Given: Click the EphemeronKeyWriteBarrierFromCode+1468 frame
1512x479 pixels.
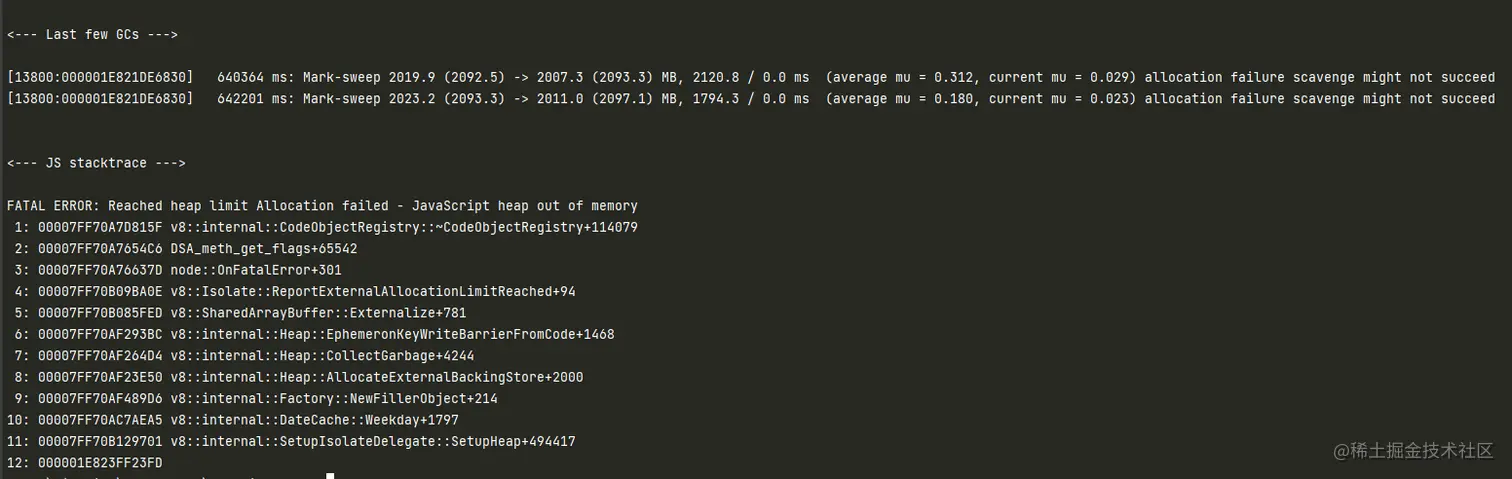Looking at the screenshot, I should point(392,335).
